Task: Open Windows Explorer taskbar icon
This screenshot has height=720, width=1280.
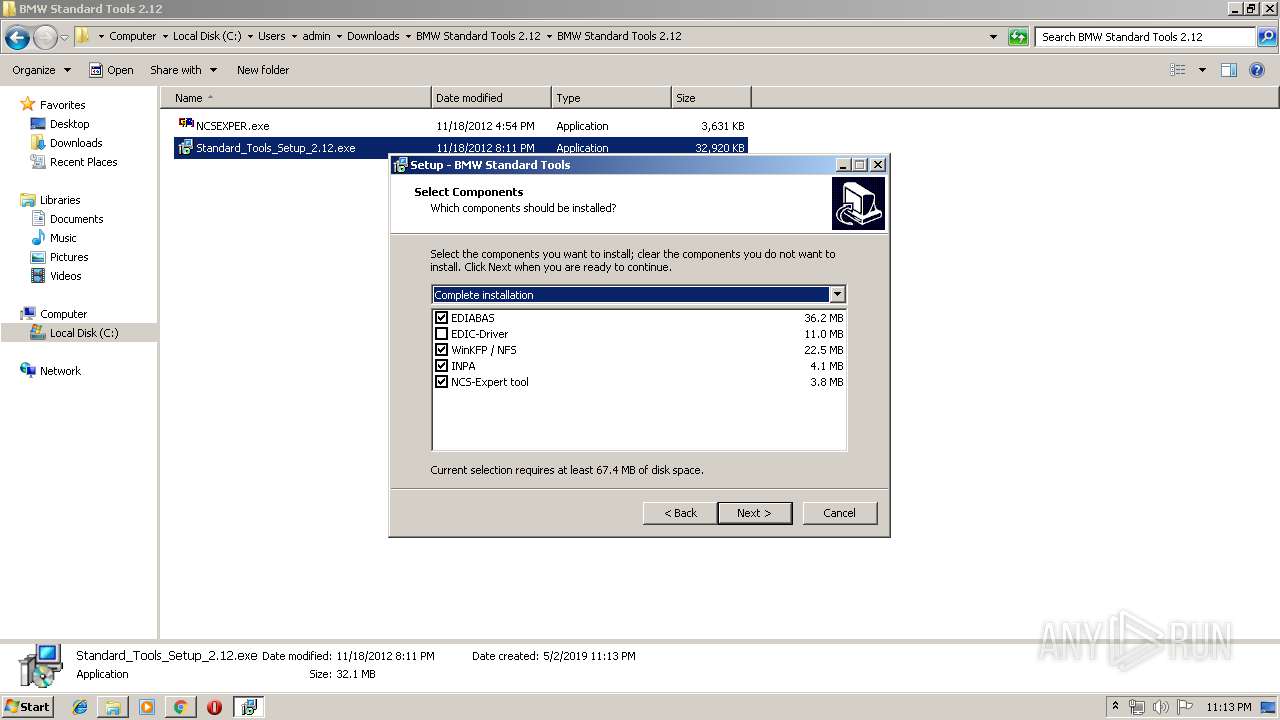Action: [113, 707]
